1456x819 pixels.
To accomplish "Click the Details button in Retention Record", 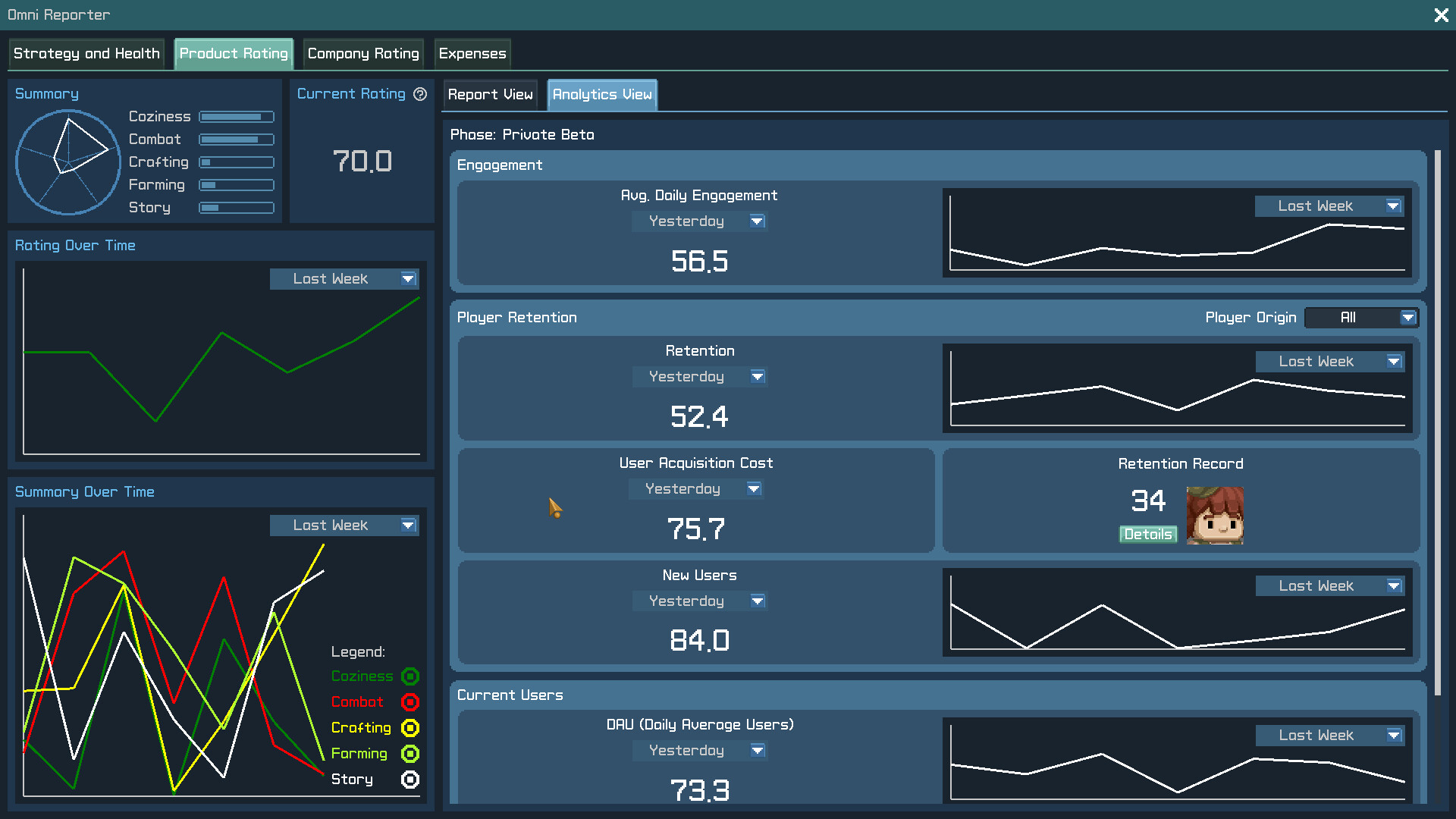I will 1148,534.
